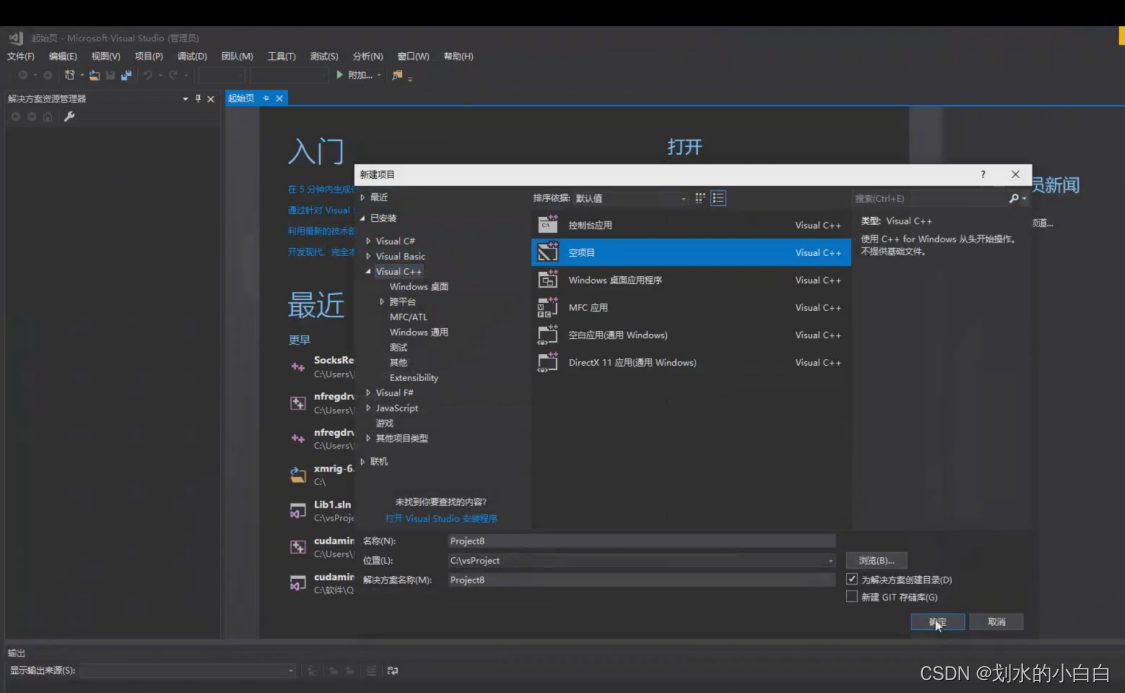
Task: Select the Windows 通用 tree item
Action: point(419,332)
